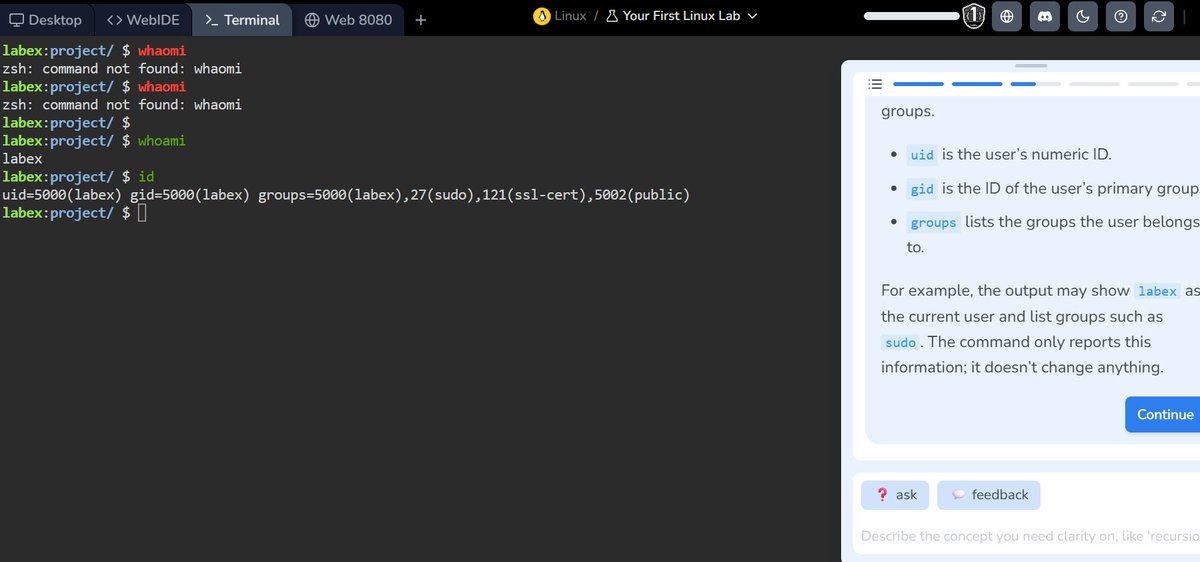Click the 'id' command in terminal
The height and width of the screenshot is (562, 1200).
[146, 177]
